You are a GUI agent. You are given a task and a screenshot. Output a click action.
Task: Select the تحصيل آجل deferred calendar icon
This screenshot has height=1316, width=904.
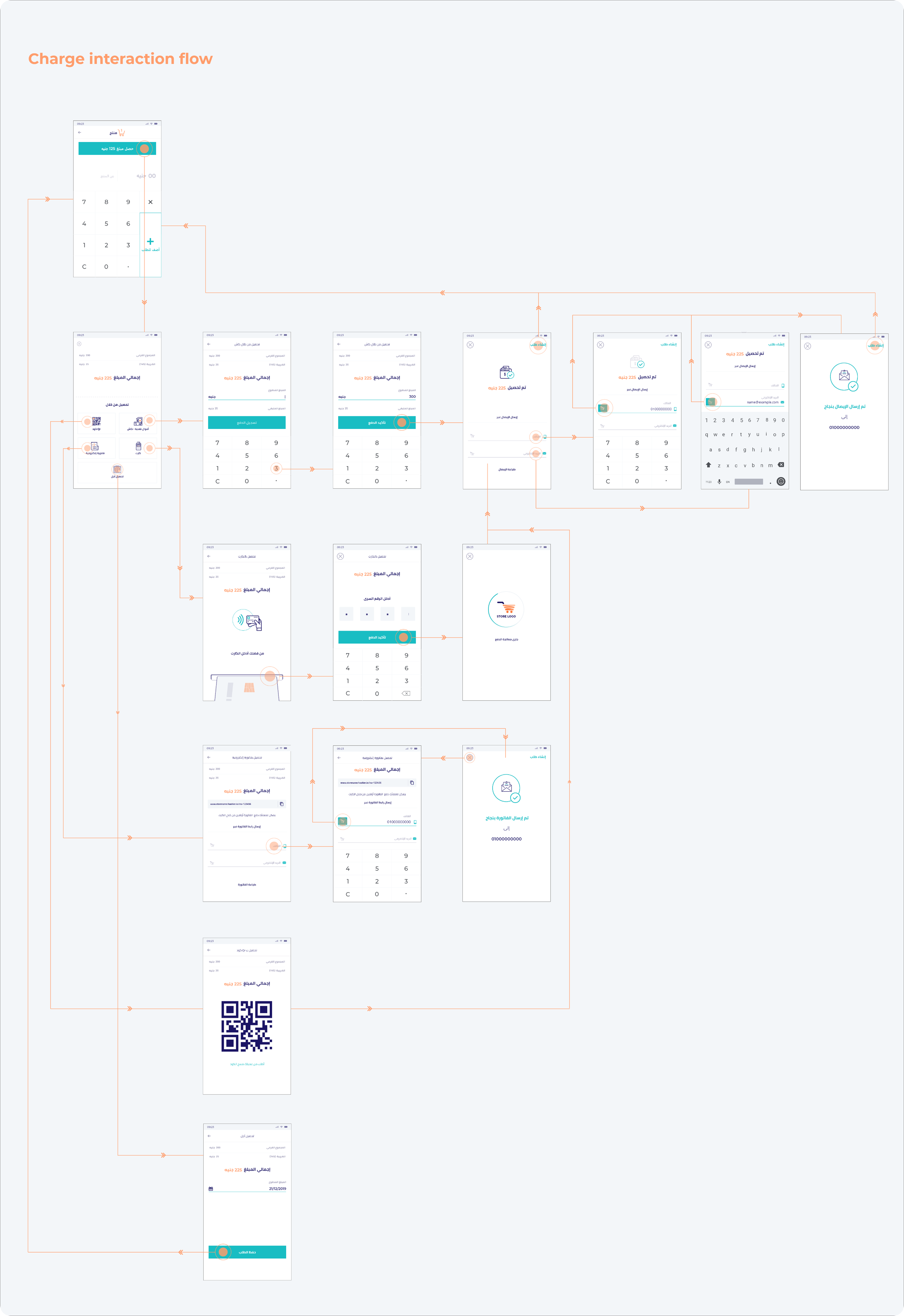point(117,470)
